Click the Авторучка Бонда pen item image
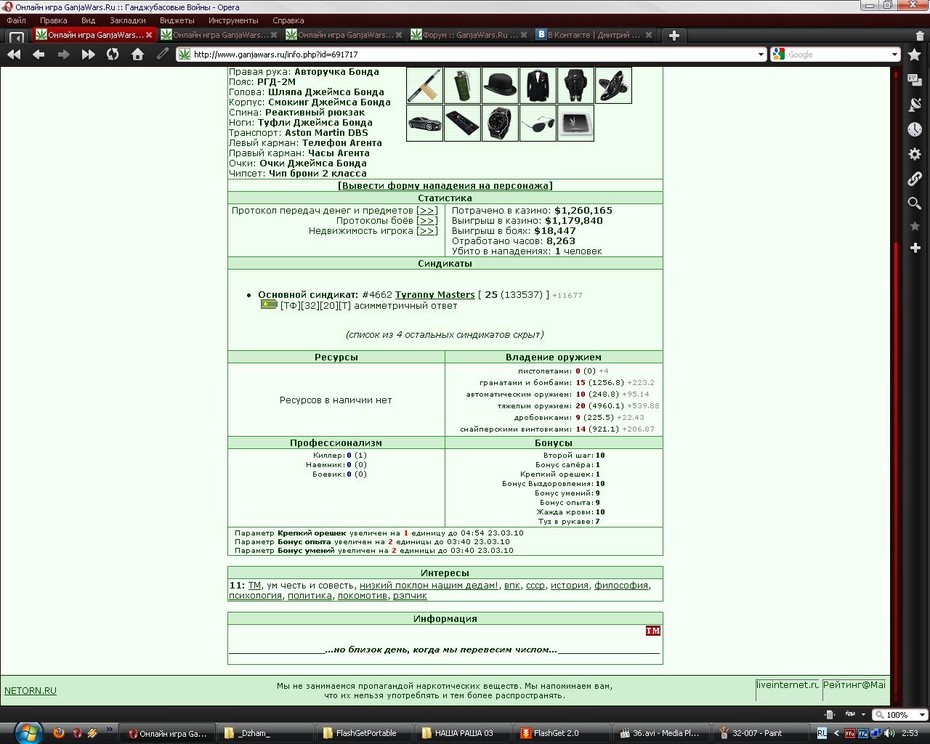Image resolution: width=930 pixels, height=744 pixels. [425, 85]
